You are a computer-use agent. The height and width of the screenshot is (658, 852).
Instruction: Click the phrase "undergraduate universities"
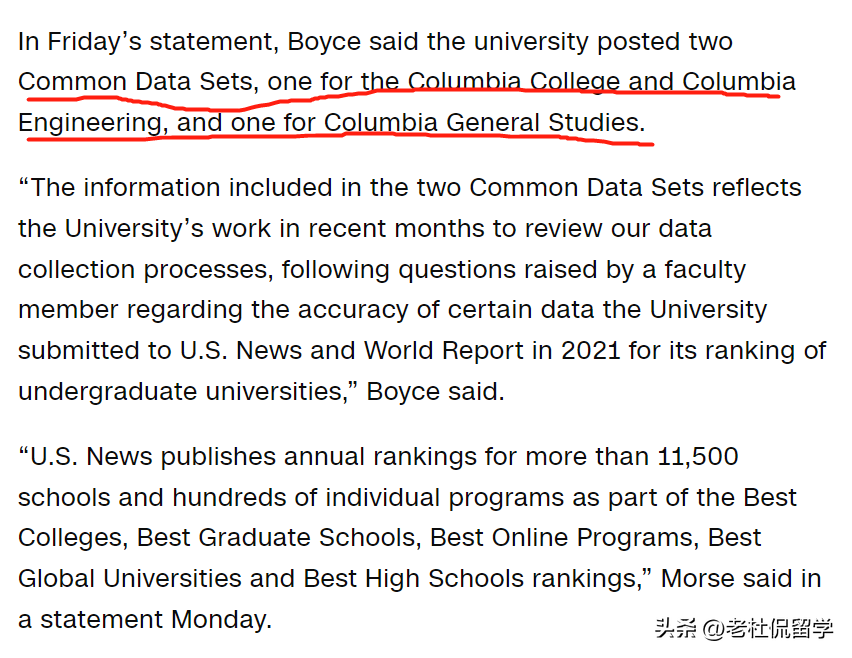[x=181, y=391]
